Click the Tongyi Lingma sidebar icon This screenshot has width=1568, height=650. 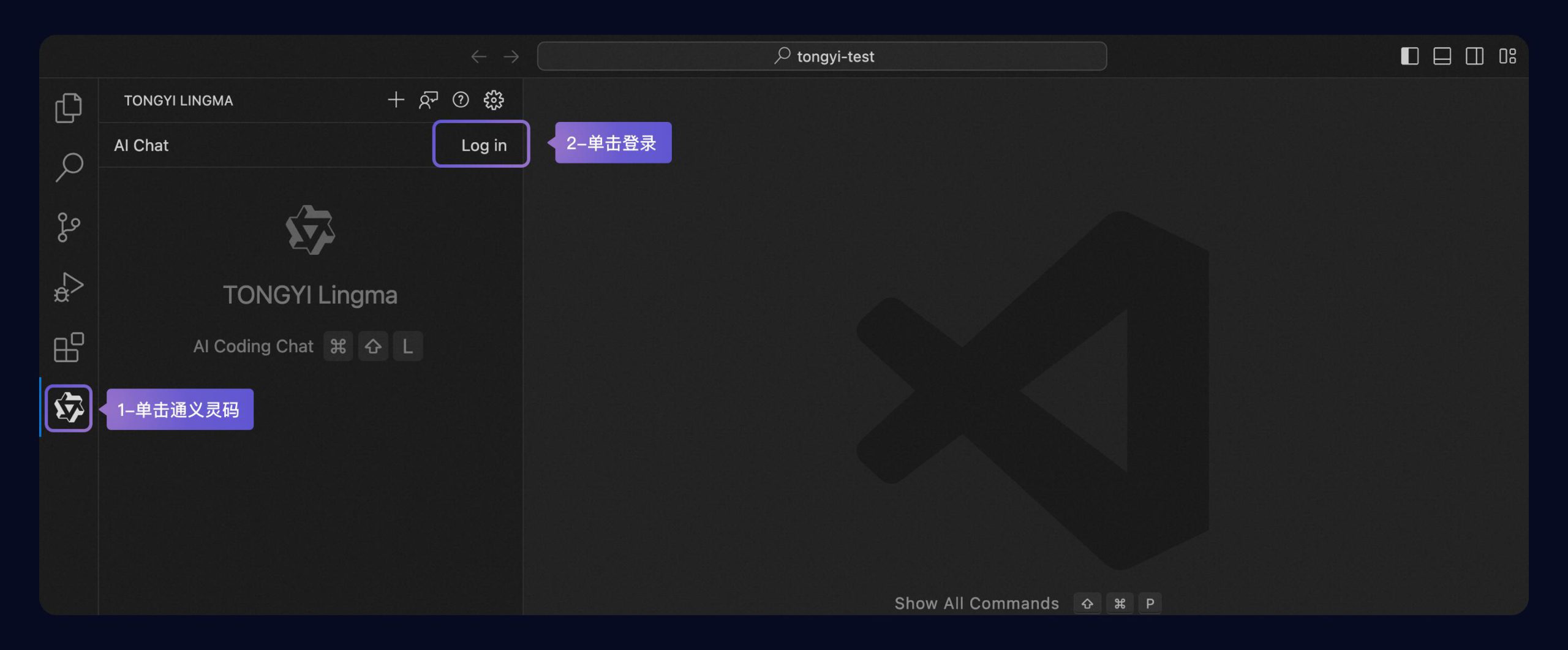click(68, 408)
